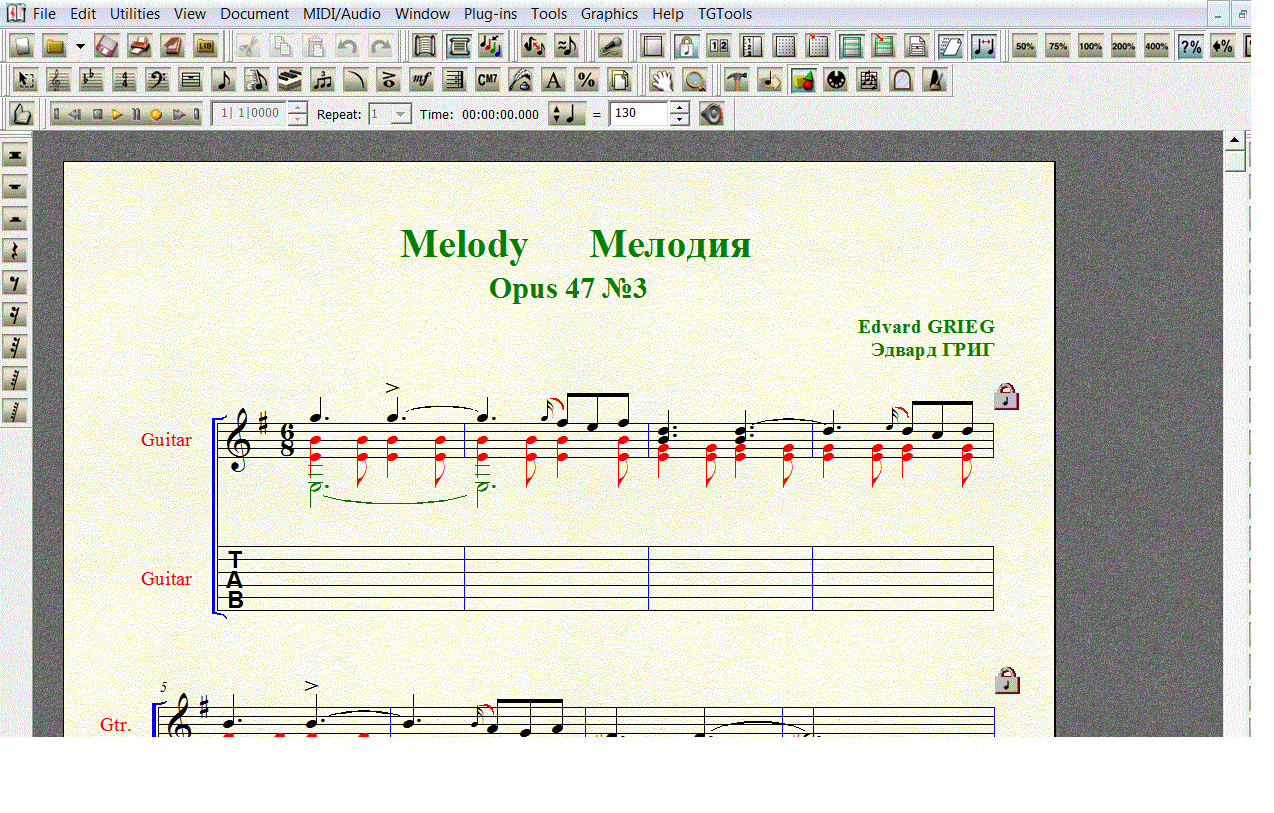The height and width of the screenshot is (813, 1274).
Task: Choose the Clef tool with bass clef
Action: tap(157, 81)
